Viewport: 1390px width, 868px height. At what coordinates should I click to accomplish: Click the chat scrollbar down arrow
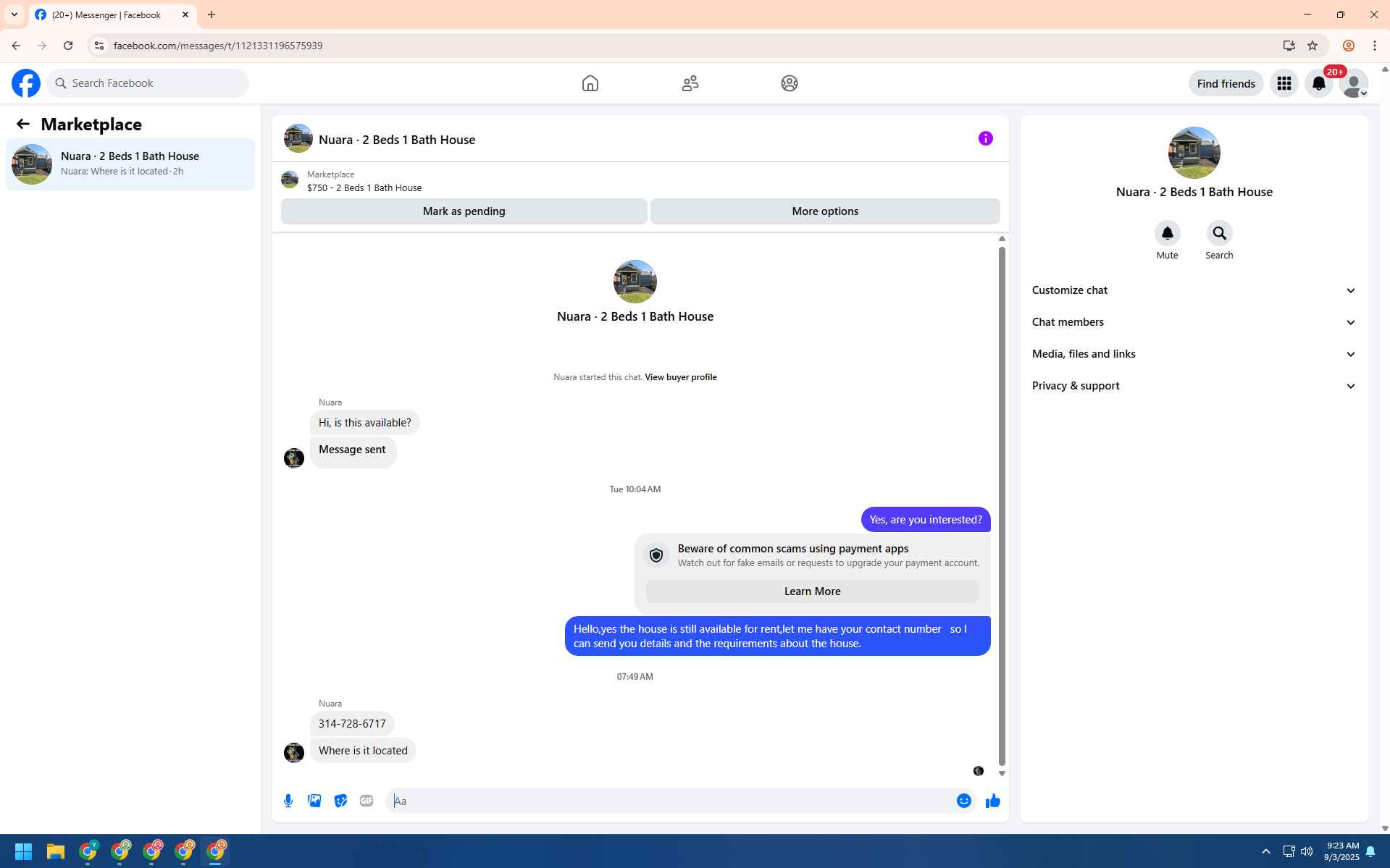(1002, 773)
